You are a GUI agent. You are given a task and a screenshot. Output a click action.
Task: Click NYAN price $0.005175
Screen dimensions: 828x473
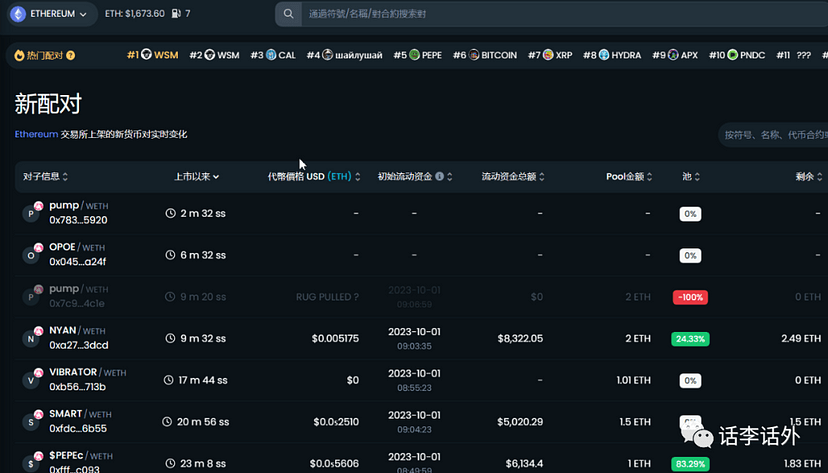pos(335,338)
